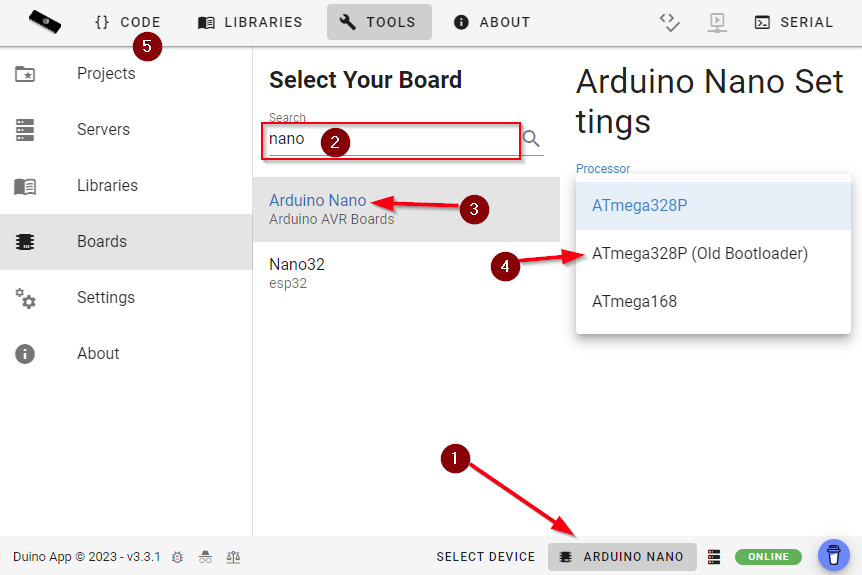Choose ATmega168 from the processor list
The width and height of the screenshot is (862, 575).
coord(634,301)
